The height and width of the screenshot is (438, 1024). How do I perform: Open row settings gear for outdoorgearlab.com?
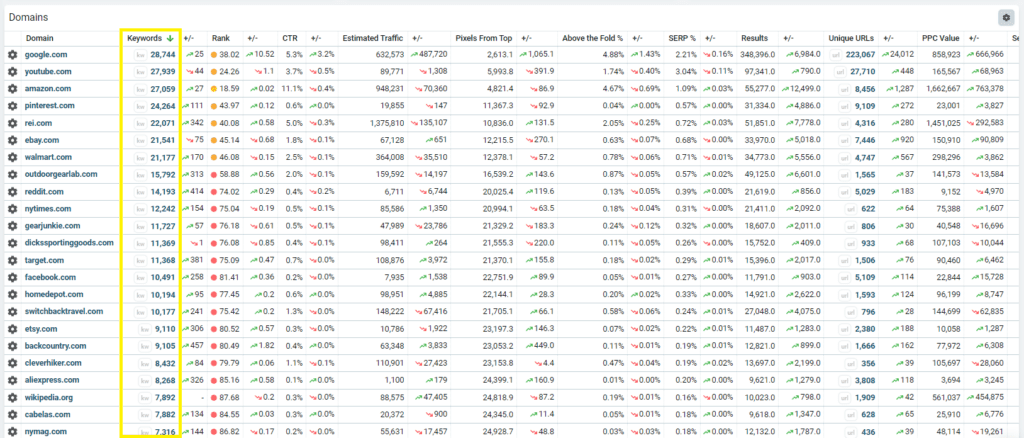(x=12, y=174)
